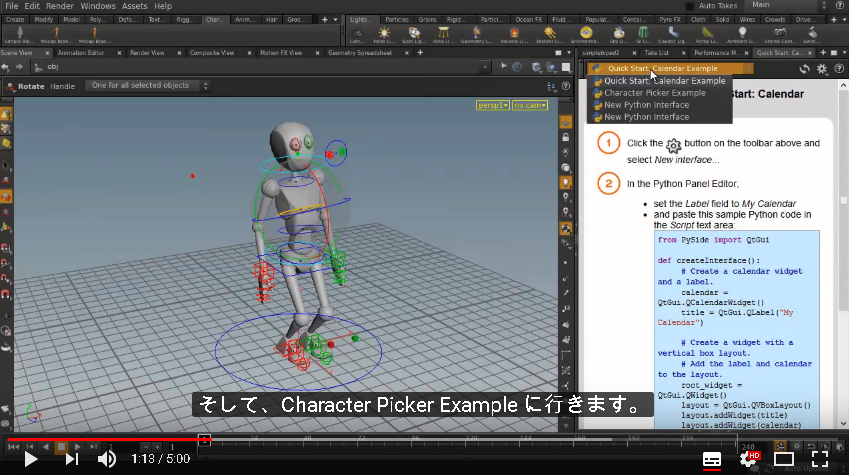Click the Area Light shelf icon
The image size is (849, 475).
(x=443, y=34)
